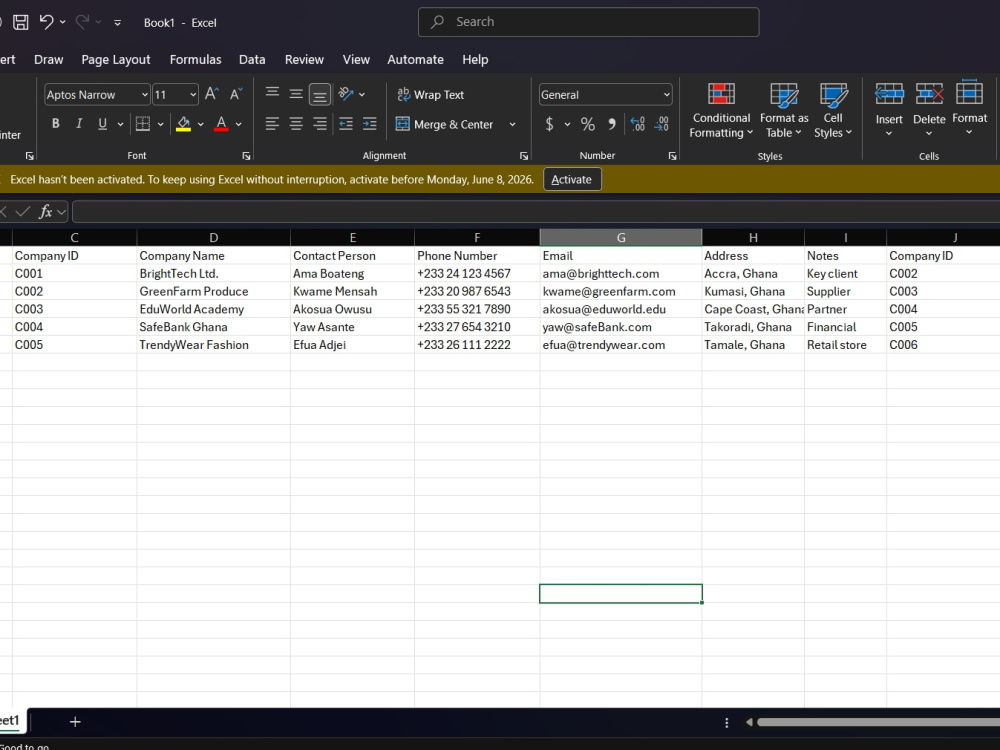The width and height of the screenshot is (1000, 750).
Task: Open Number format dialog launcher
Action: (672, 156)
